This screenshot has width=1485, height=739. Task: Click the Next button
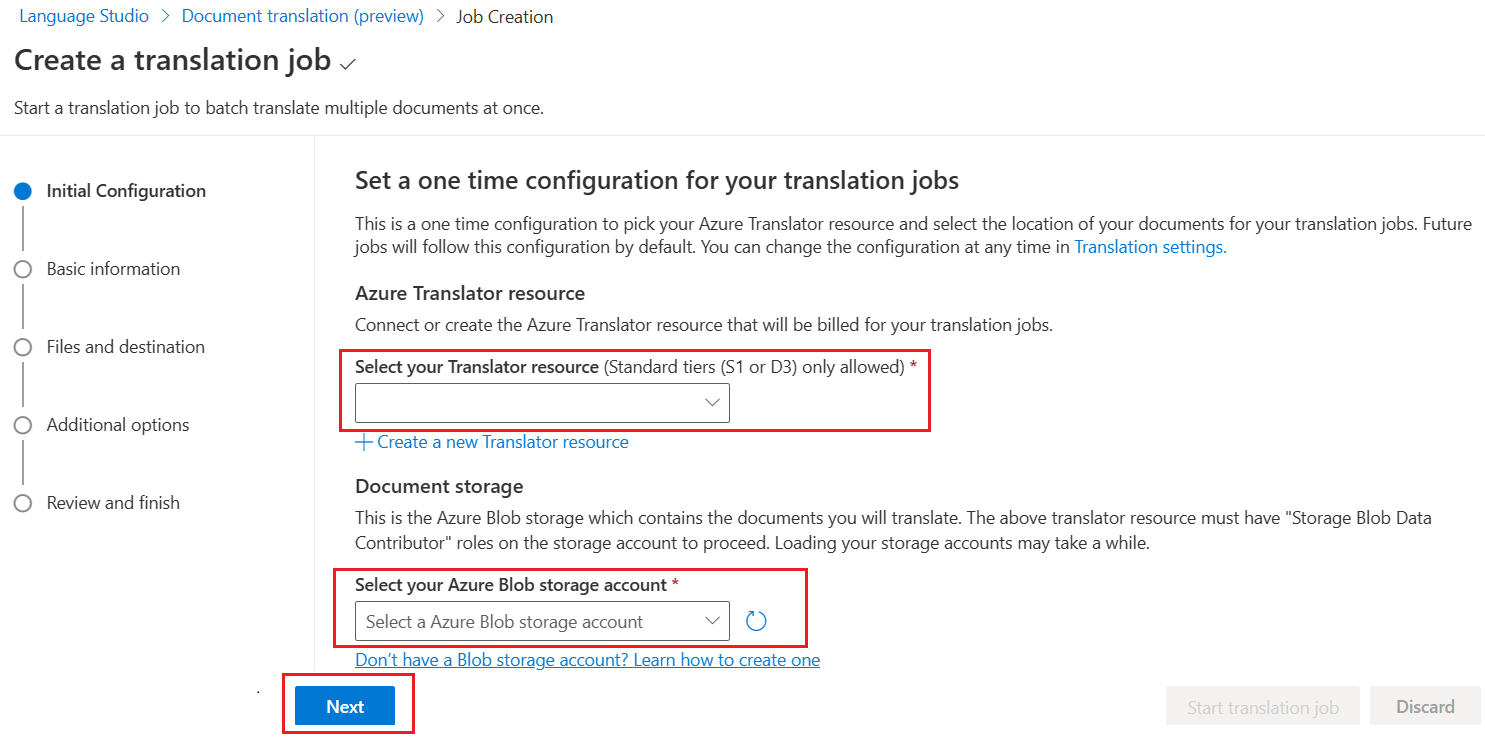346,705
